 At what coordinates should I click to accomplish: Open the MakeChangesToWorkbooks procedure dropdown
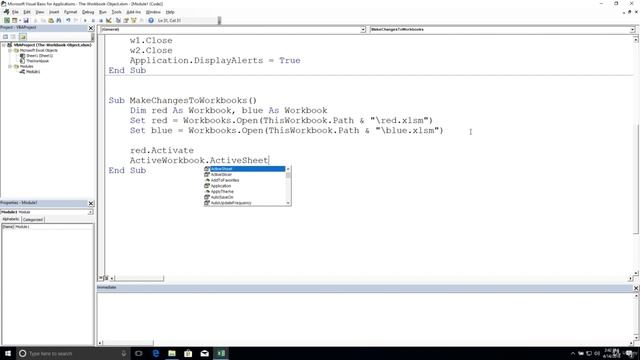point(632,30)
